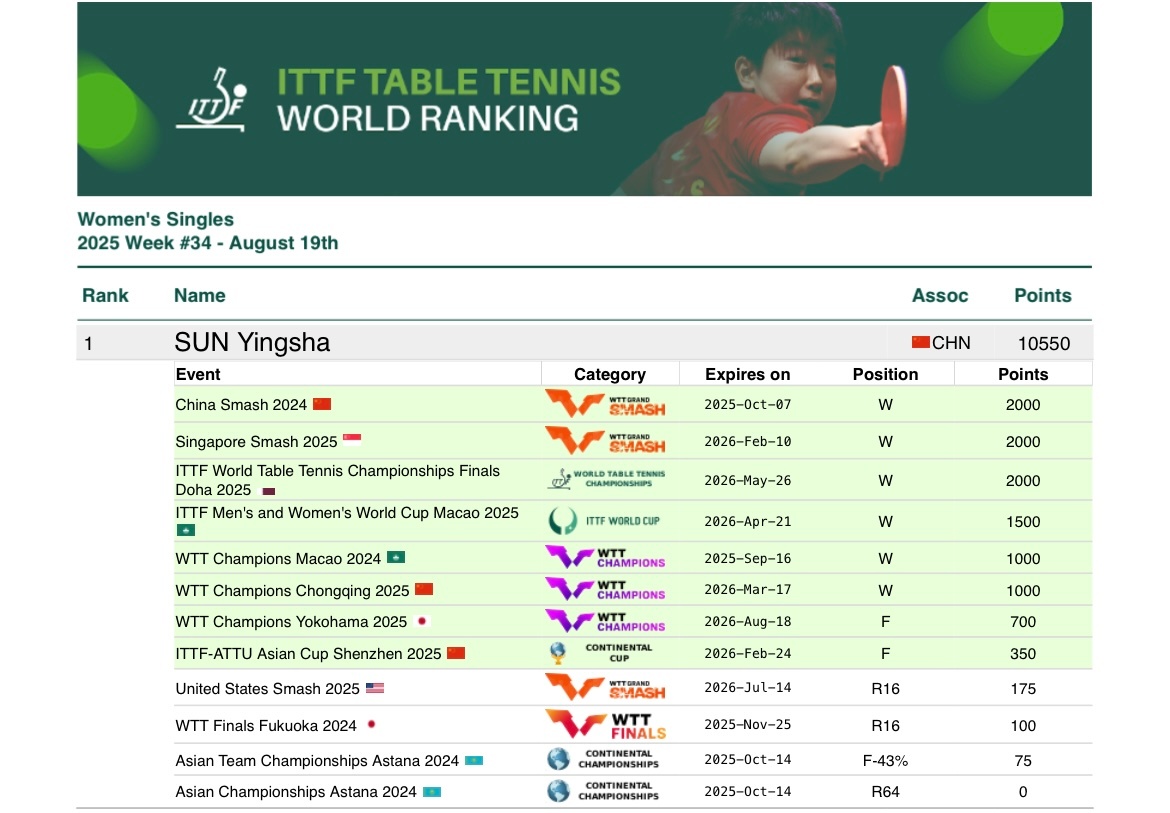Click ITTF World Table Tennis Championships Finals event
Image resolution: width=1170 pixels, height=813 pixels.
tap(337, 480)
